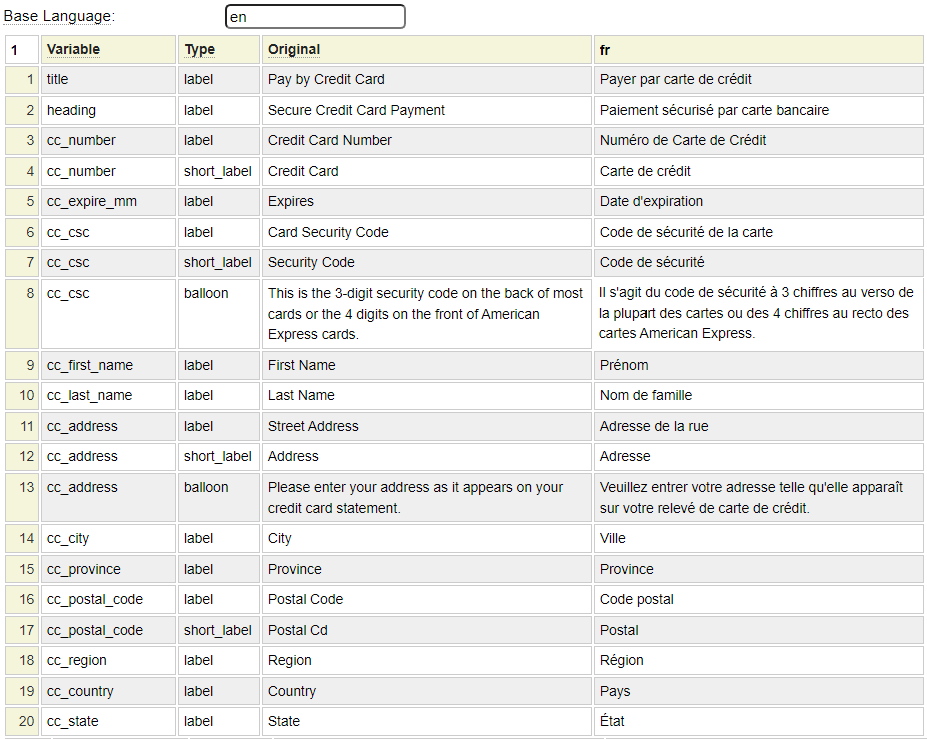Click the Variable column header
Screen dimensions: 927x739
pos(108,49)
